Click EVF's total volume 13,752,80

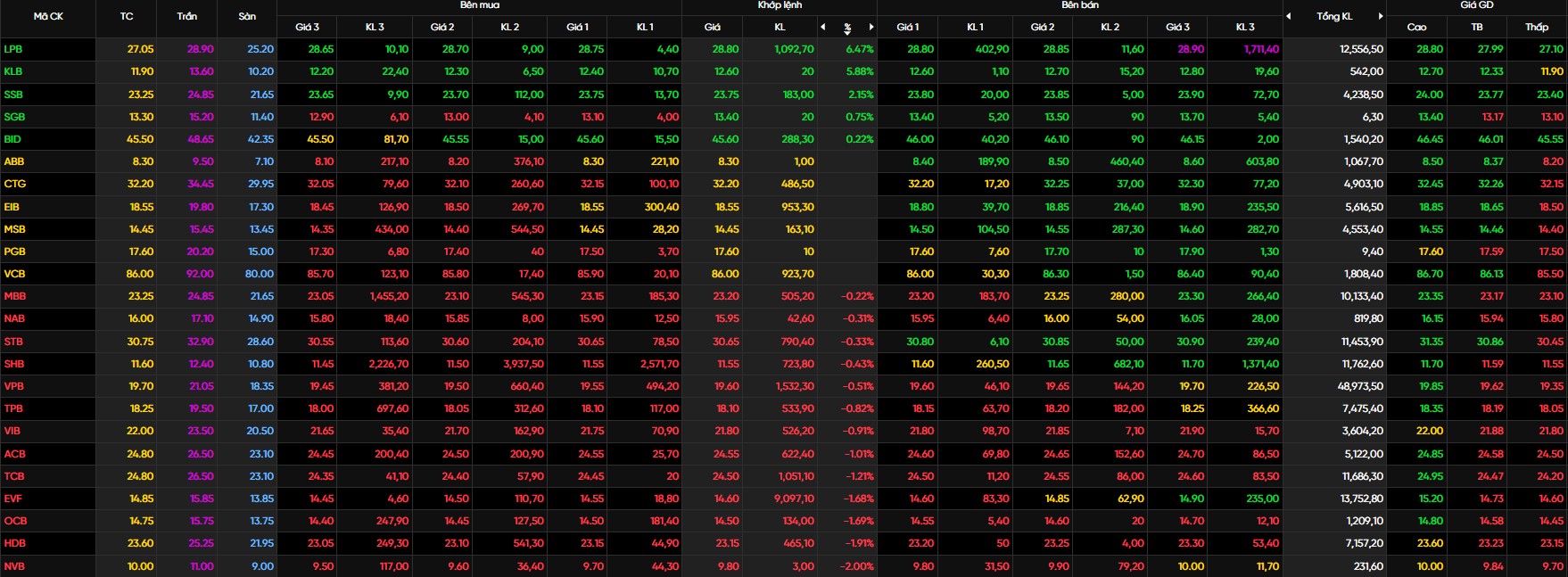(x=1361, y=499)
